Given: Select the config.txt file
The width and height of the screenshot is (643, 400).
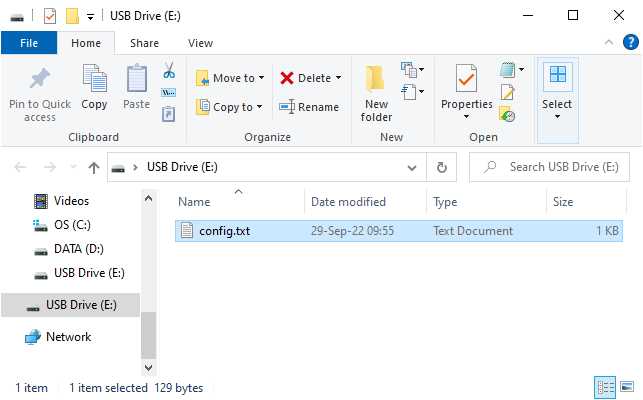Looking at the screenshot, I should (x=399, y=231).
